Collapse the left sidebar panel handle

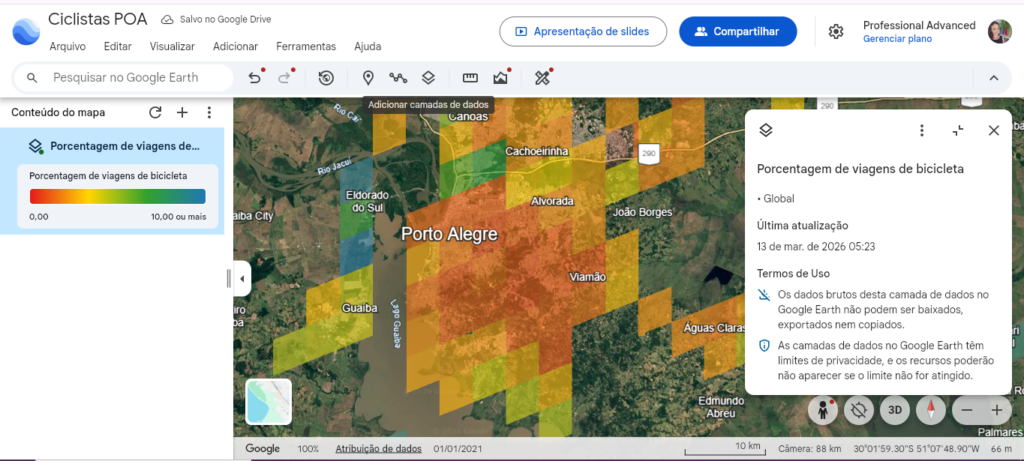click(229, 279)
